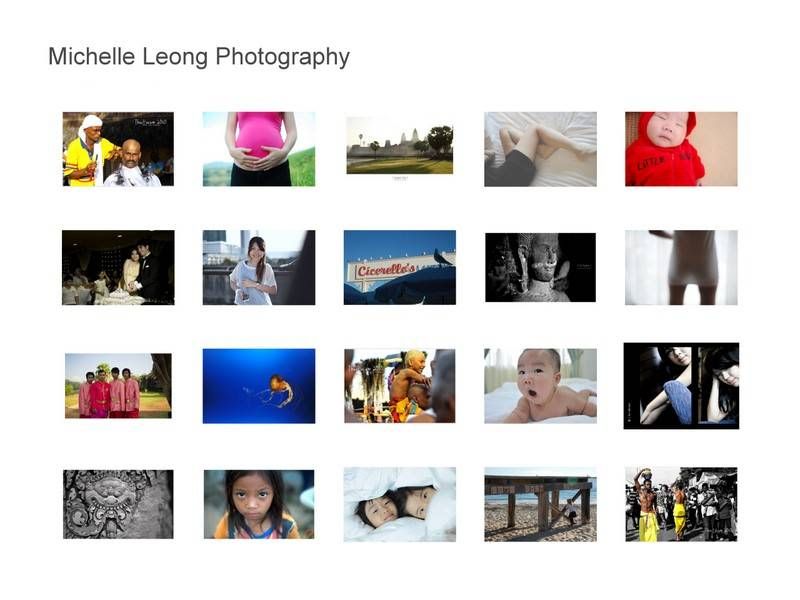
Task: Select the sleeping baby in red hoodie
Action: (681, 149)
